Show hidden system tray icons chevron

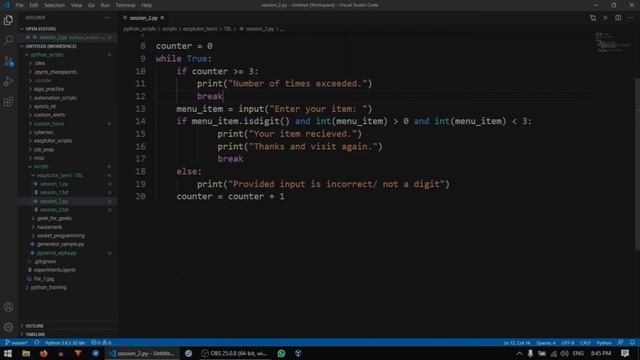[519, 353]
